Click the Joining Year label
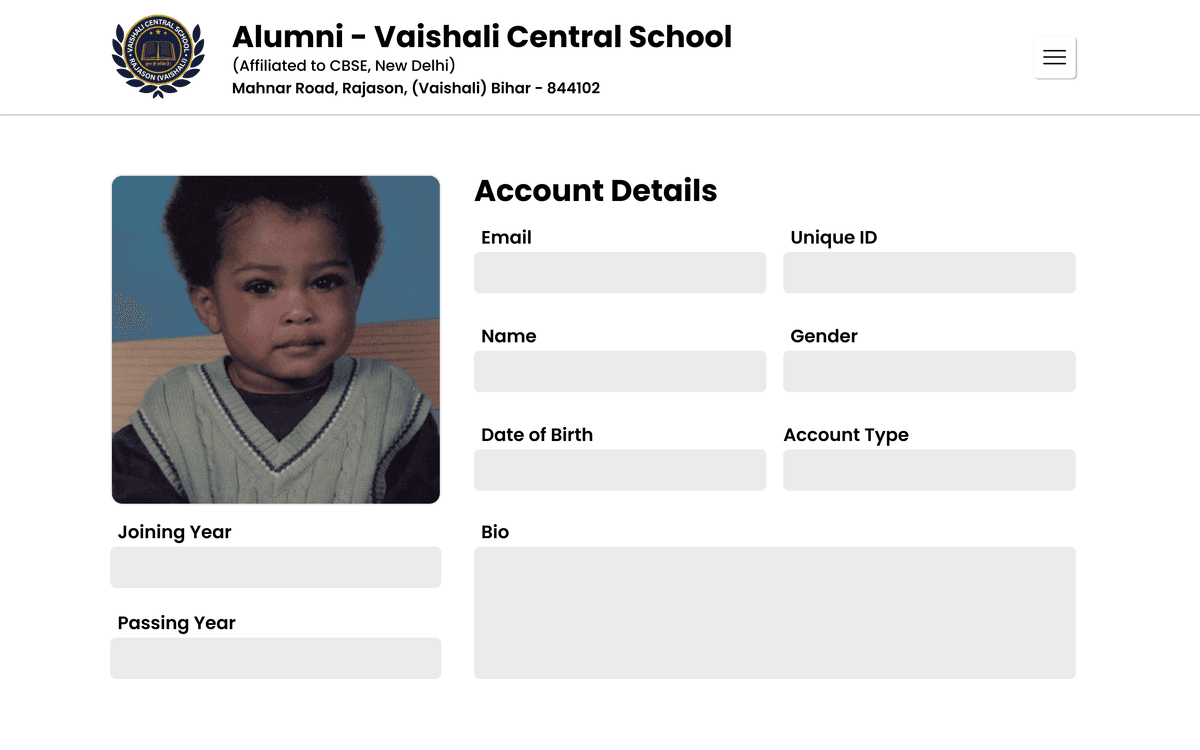 (175, 532)
